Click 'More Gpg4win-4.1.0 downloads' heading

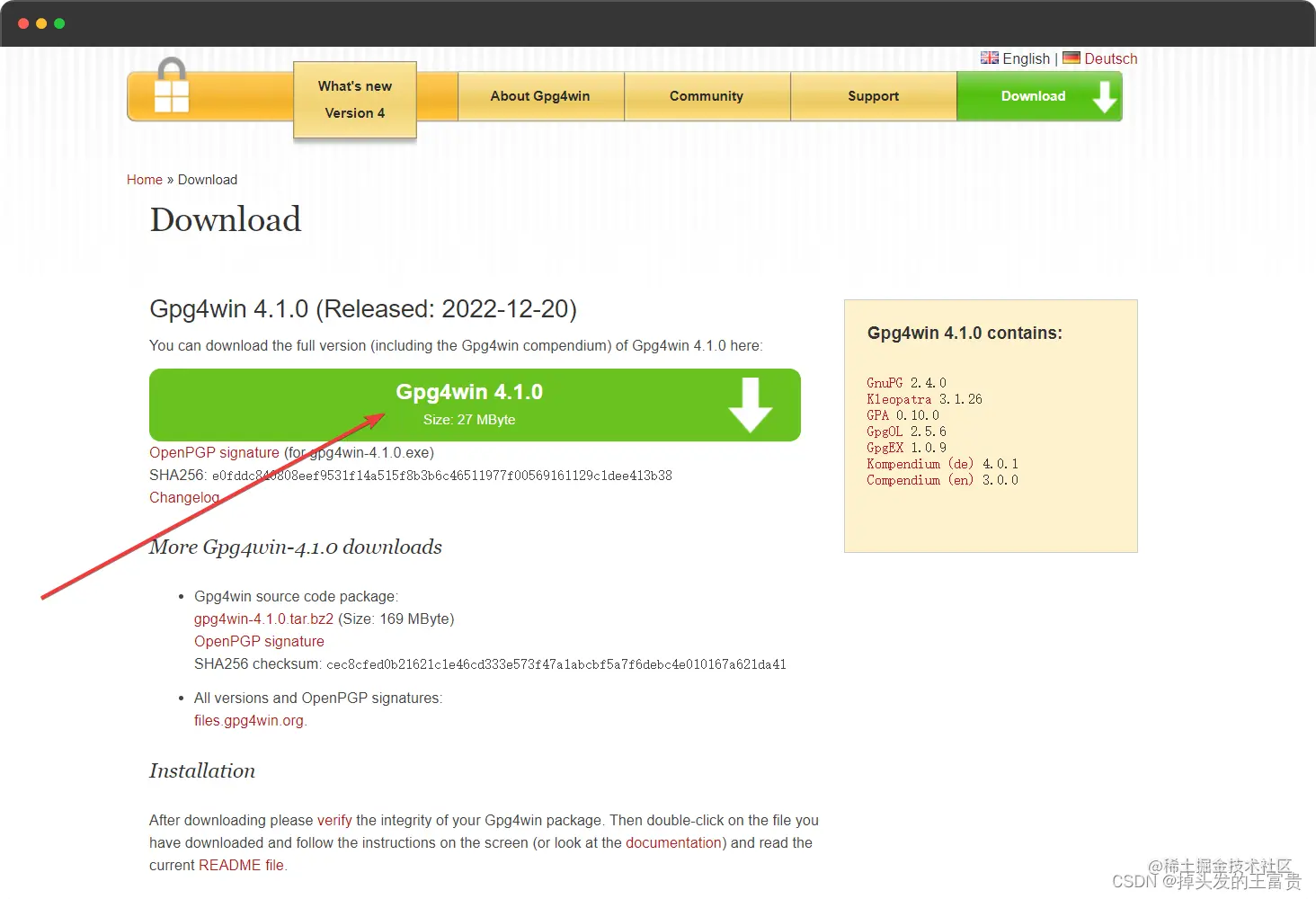point(296,547)
